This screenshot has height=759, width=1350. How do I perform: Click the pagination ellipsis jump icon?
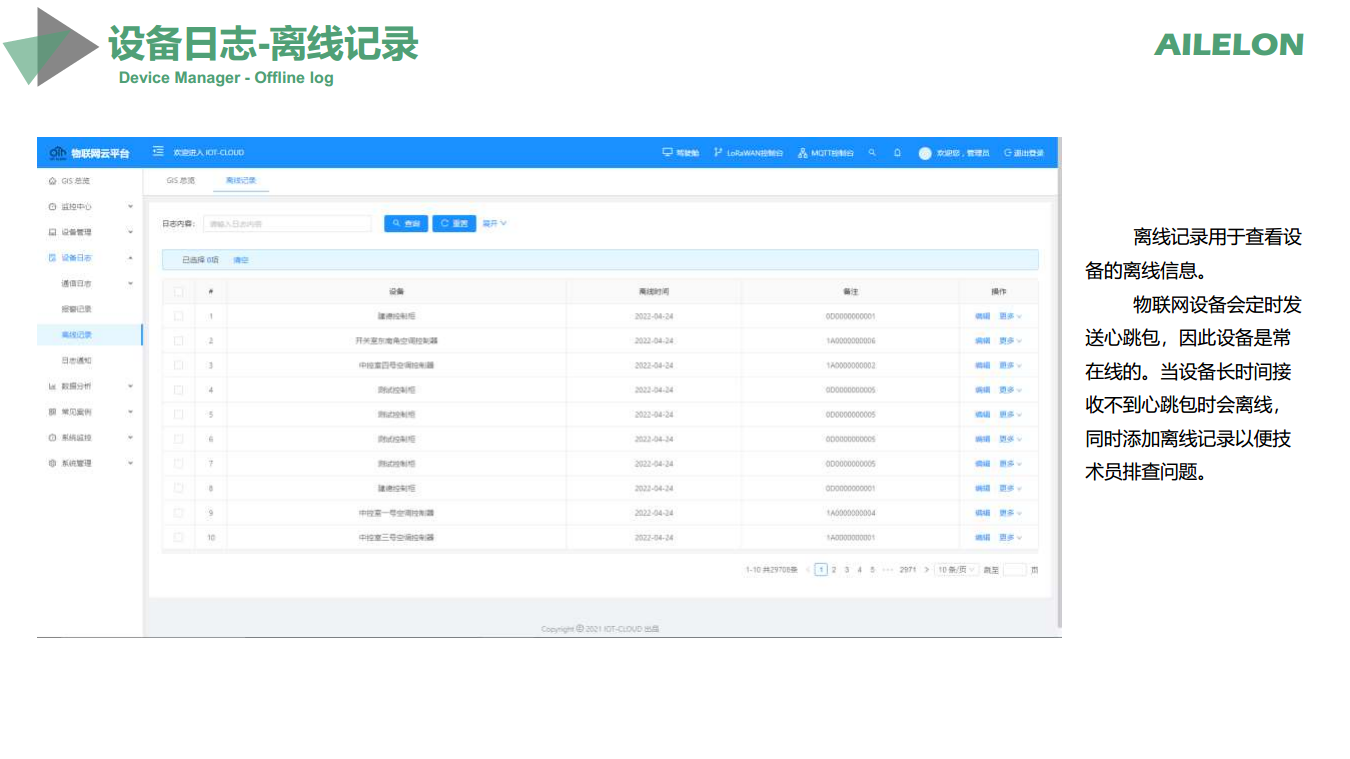tap(888, 570)
